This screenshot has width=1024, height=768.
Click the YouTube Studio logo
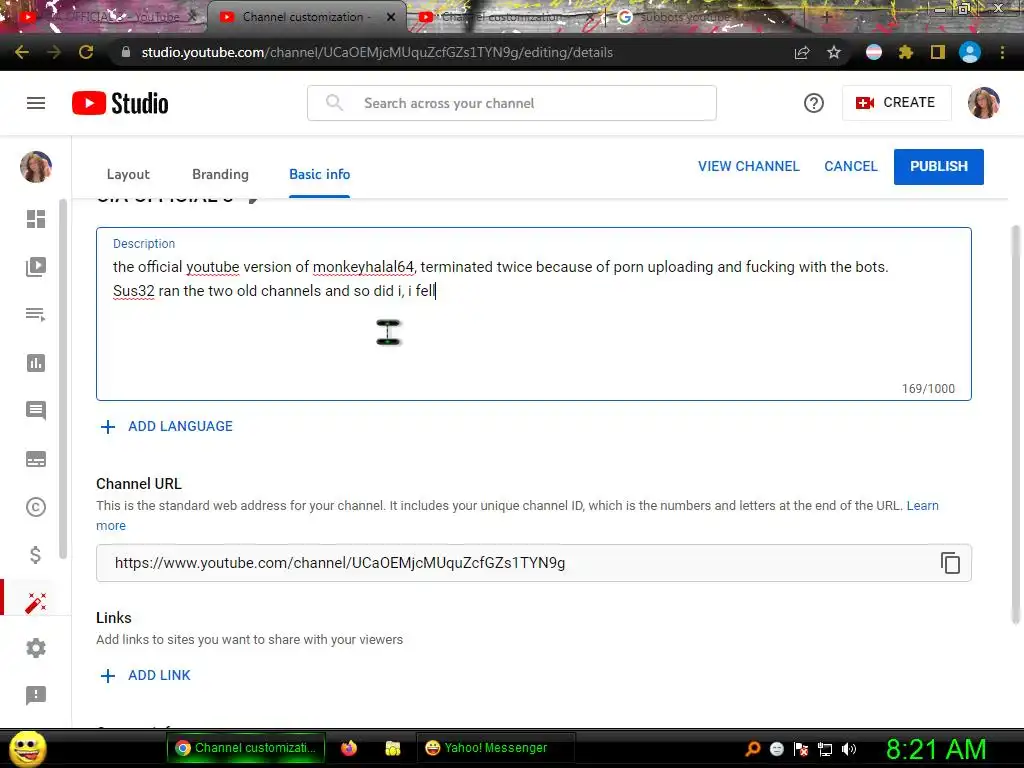pos(120,103)
